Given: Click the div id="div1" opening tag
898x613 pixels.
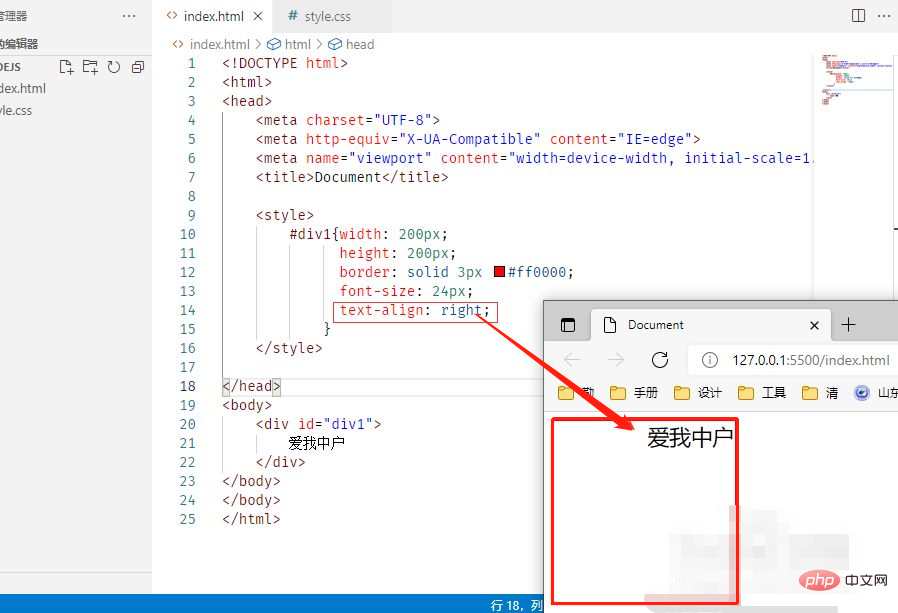Looking at the screenshot, I should click(x=318, y=424).
